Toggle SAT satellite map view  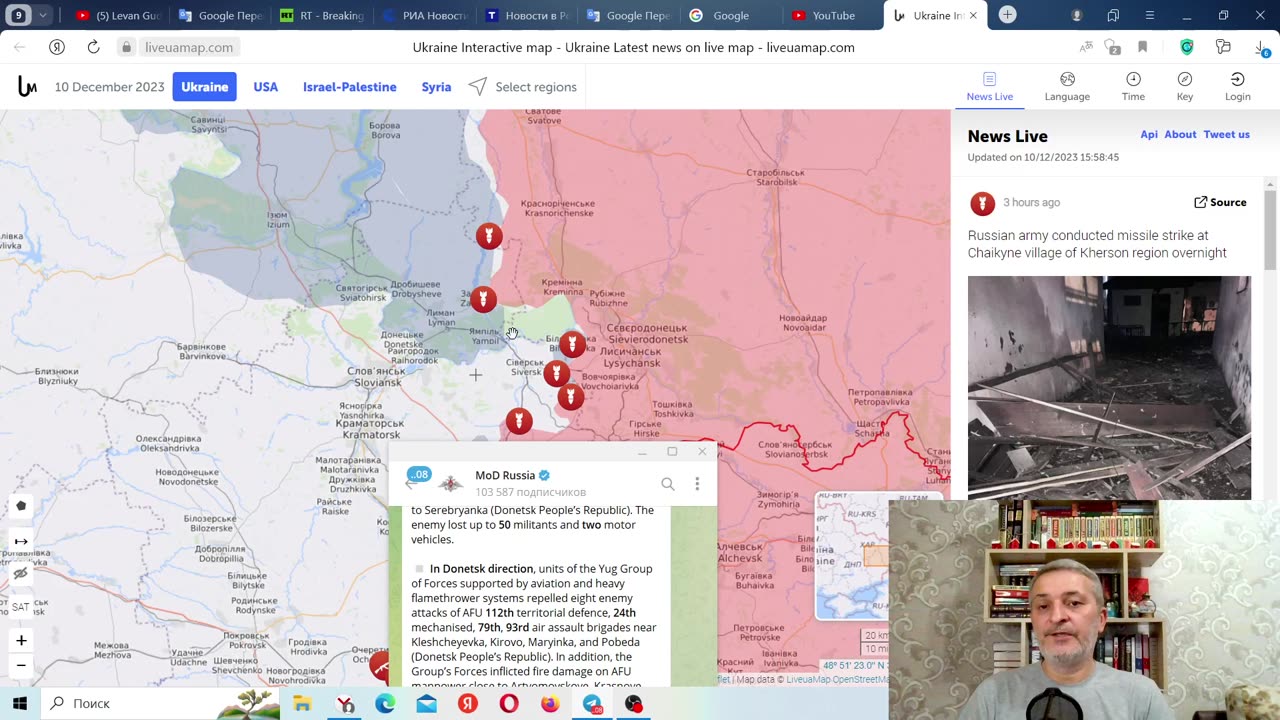click(x=21, y=607)
